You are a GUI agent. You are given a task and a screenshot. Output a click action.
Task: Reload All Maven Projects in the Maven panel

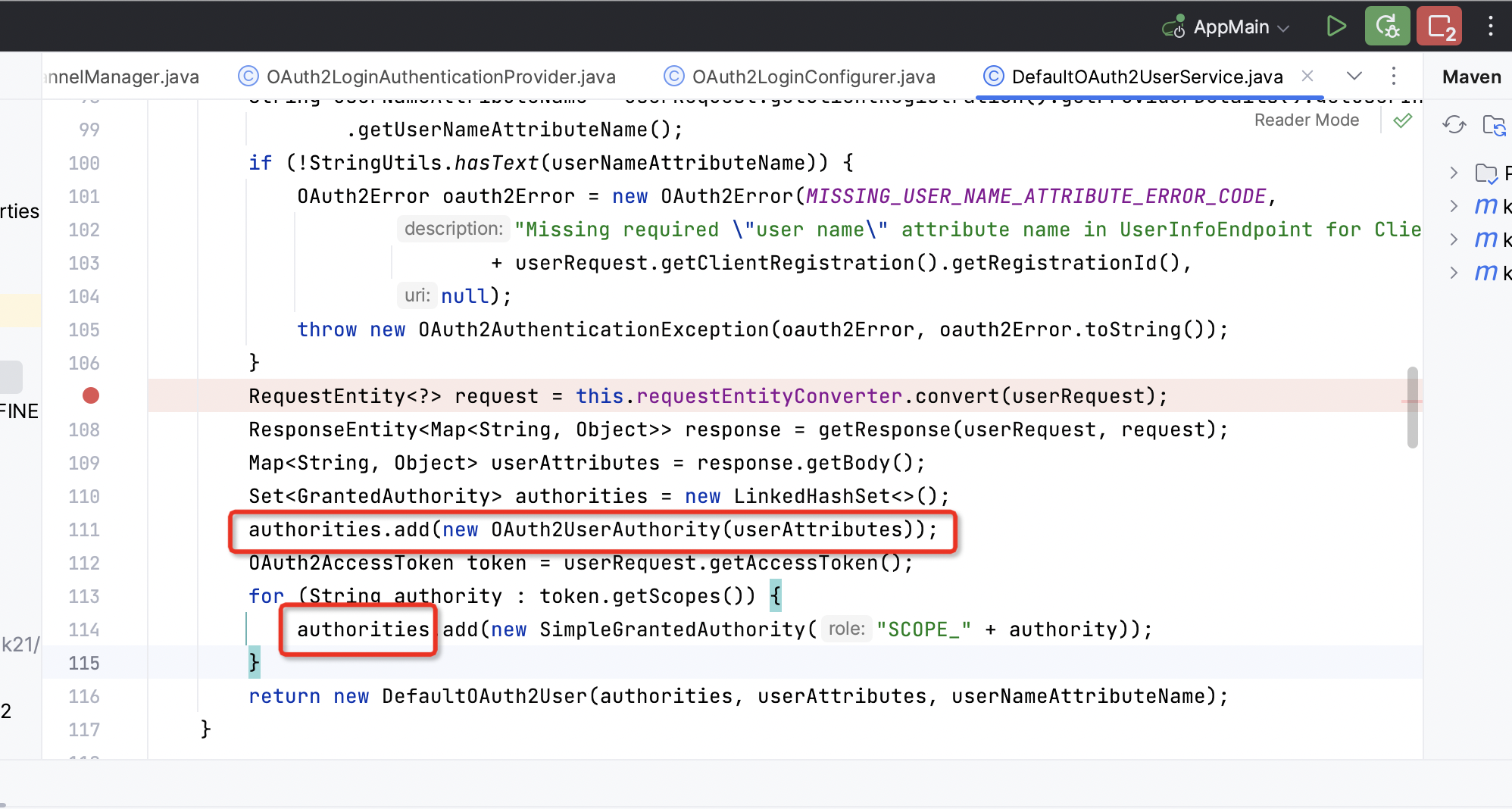click(1454, 125)
